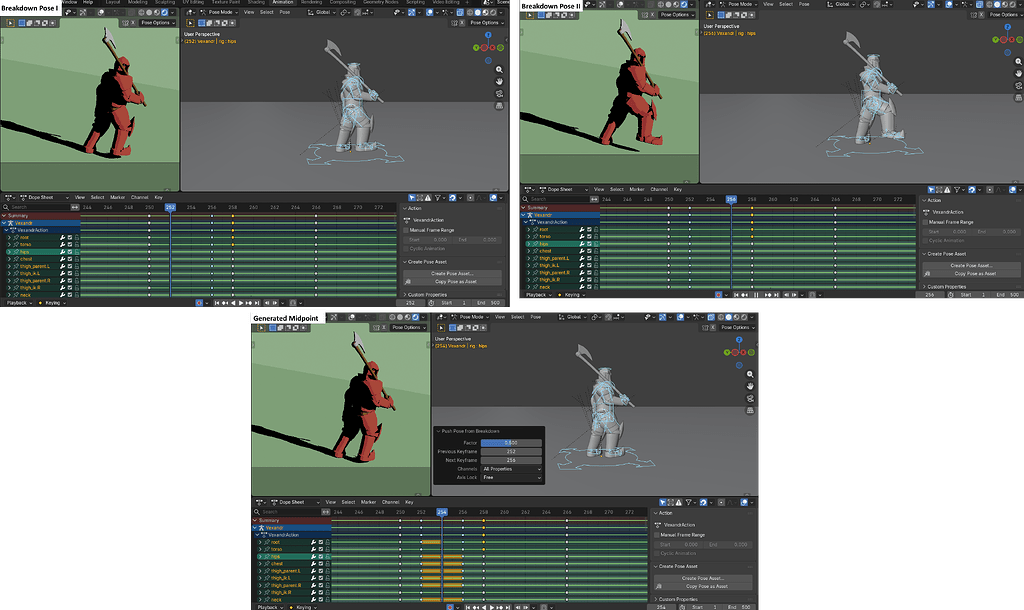Toggle torso channel checkbox in Generated Midpoint
This screenshot has height=610, width=1024.
[321, 549]
